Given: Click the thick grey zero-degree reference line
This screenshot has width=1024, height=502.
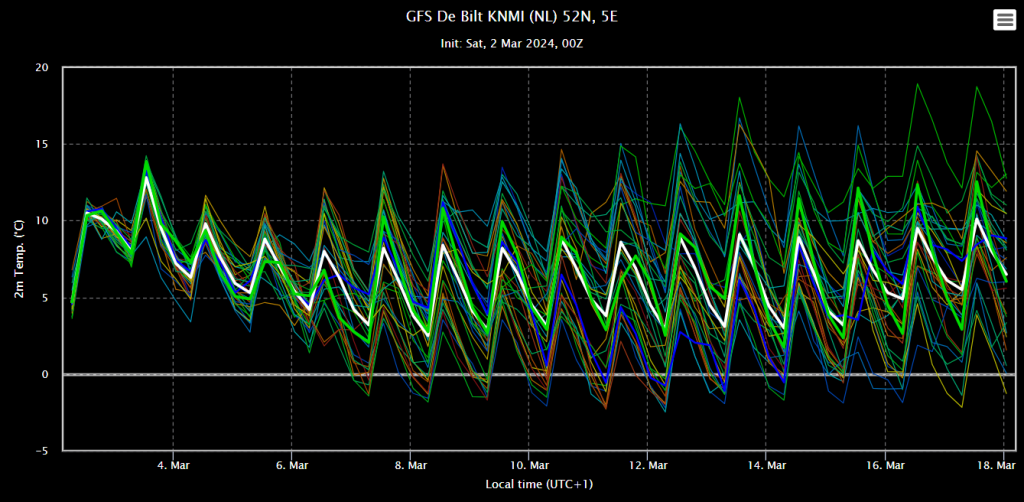Looking at the screenshot, I should tap(539, 375).
